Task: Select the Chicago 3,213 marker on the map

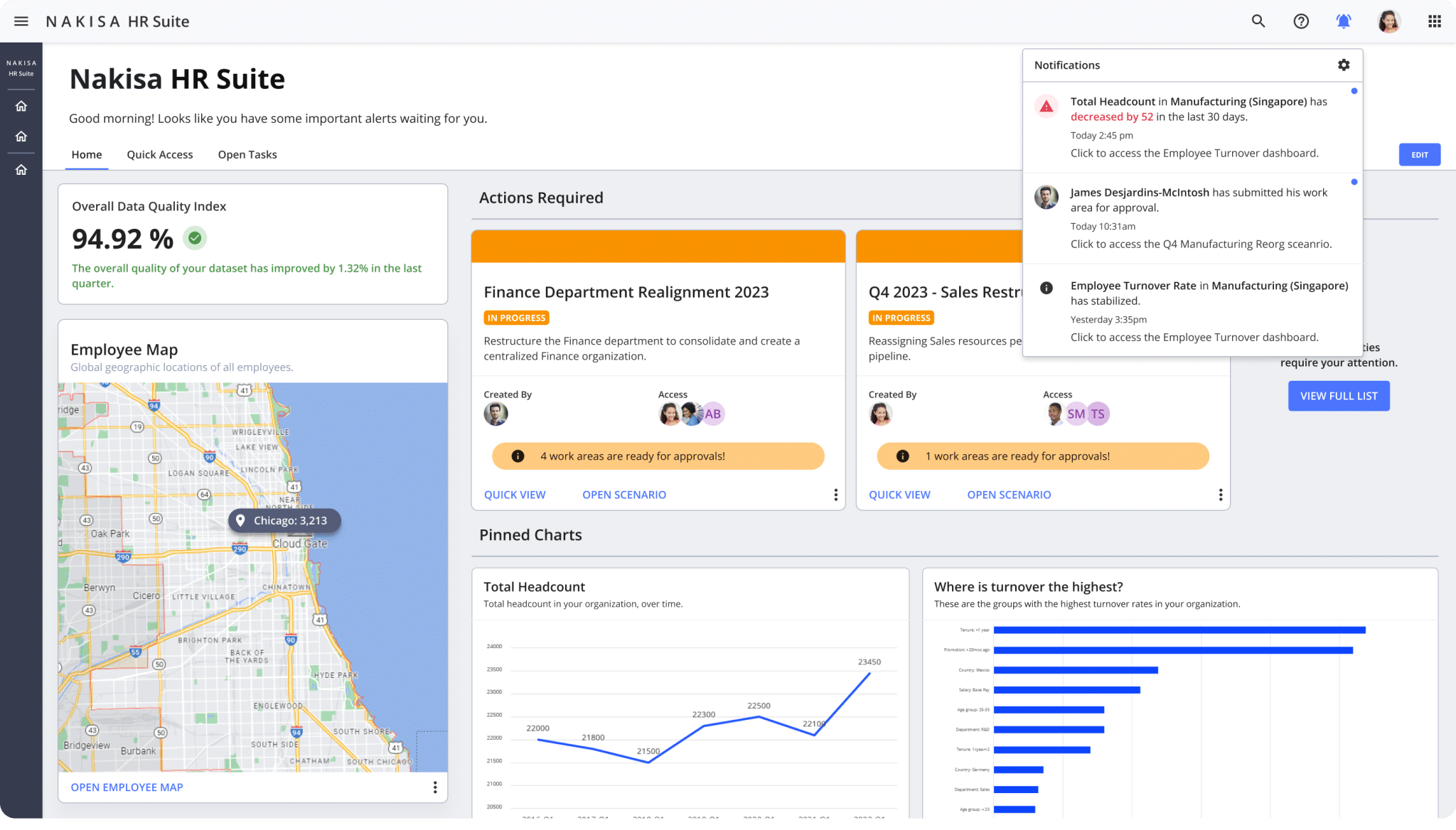Action: point(284,520)
